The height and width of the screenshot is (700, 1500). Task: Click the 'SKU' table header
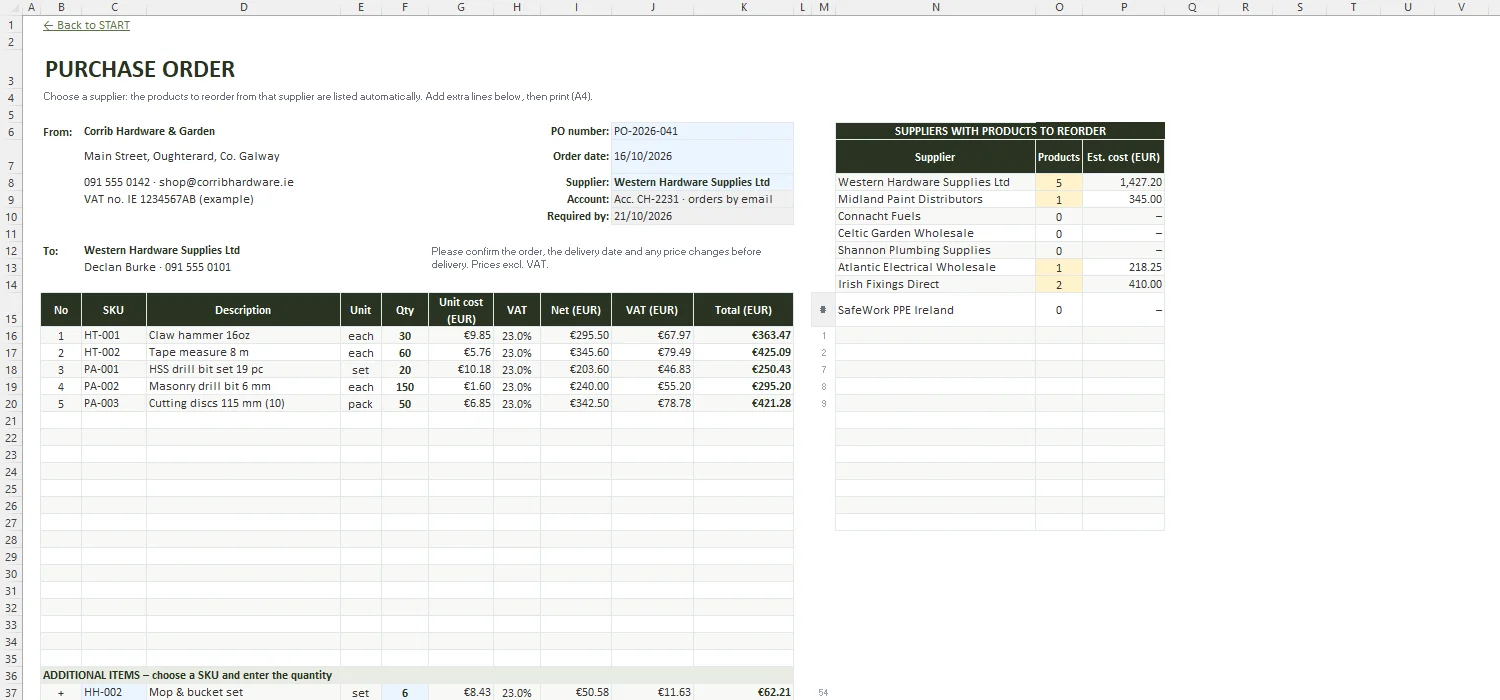[114, 310]
